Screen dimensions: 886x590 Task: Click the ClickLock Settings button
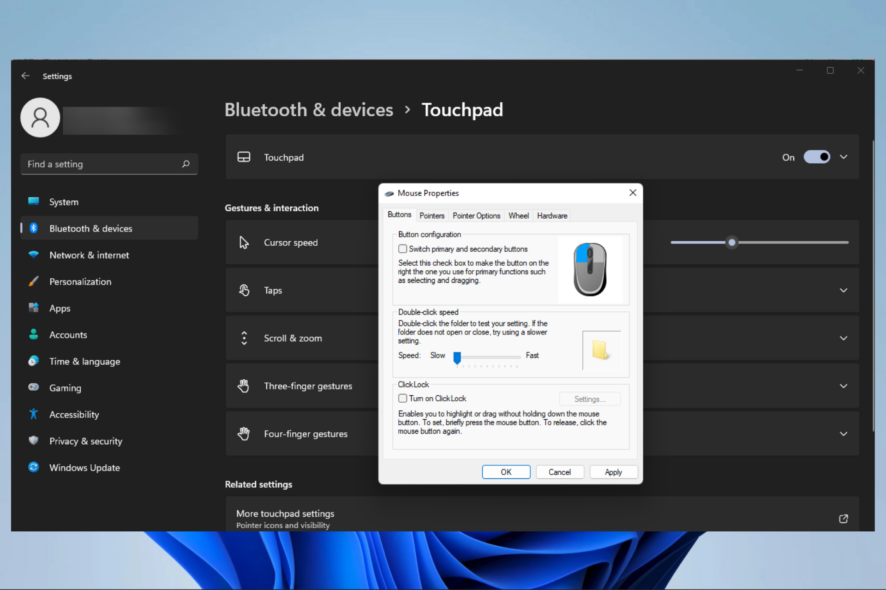(589, 399)
